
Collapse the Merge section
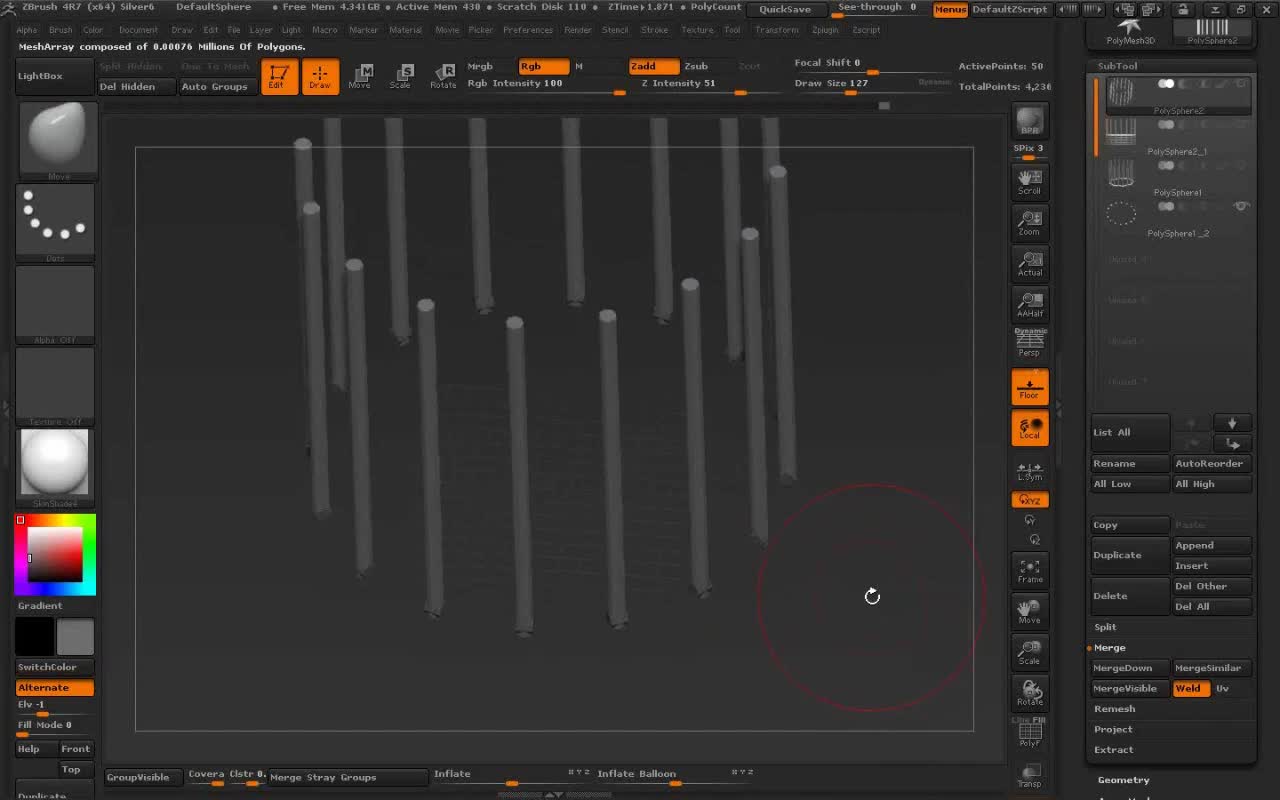(1110, 648)
